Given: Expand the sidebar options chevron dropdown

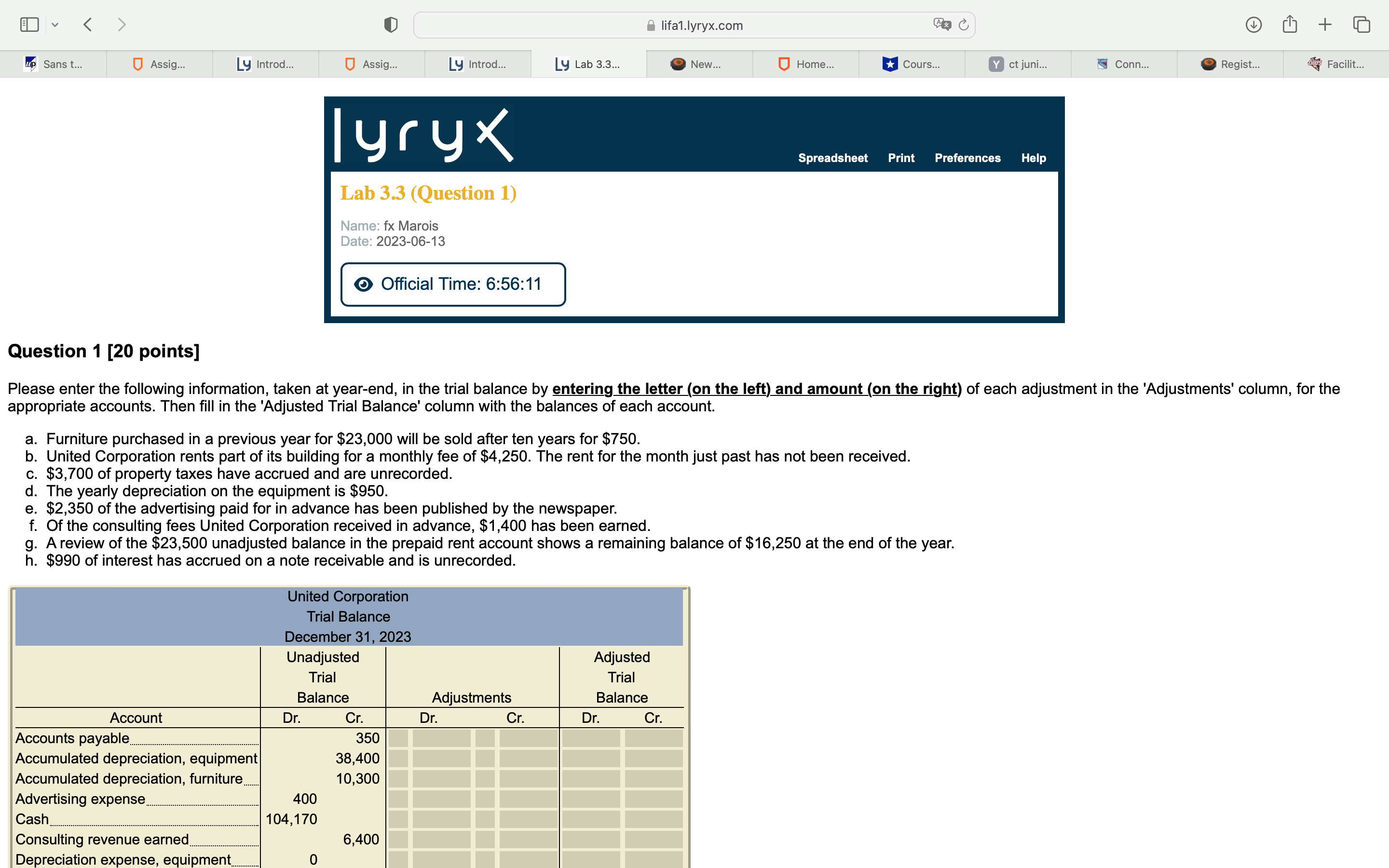Looking at the screenshot, I should (x=55, y=25).
